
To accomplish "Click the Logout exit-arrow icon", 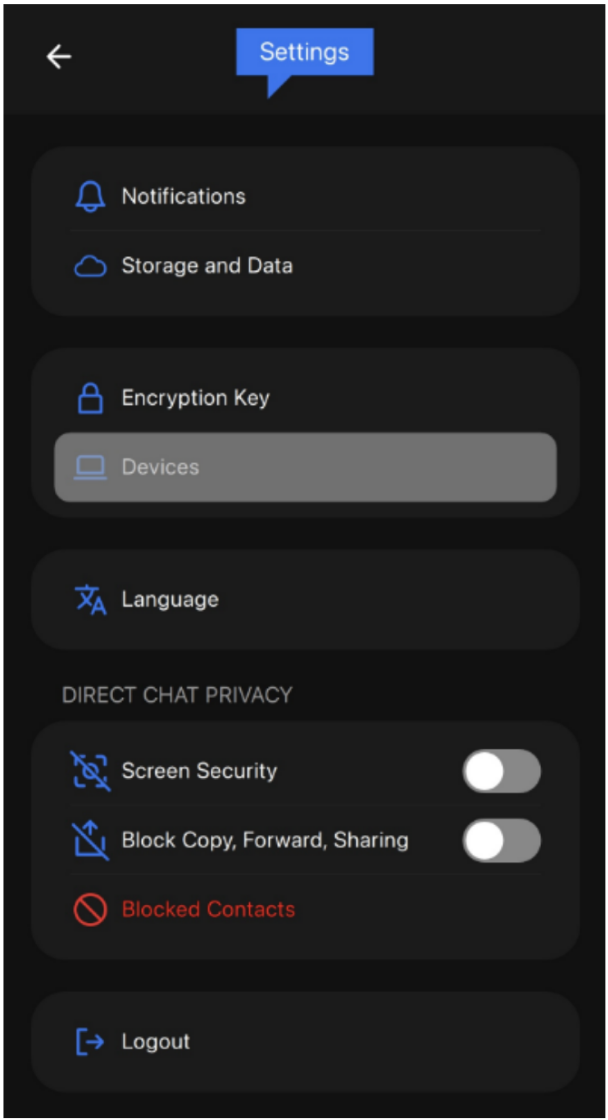I will click(x=91, y=1041).
